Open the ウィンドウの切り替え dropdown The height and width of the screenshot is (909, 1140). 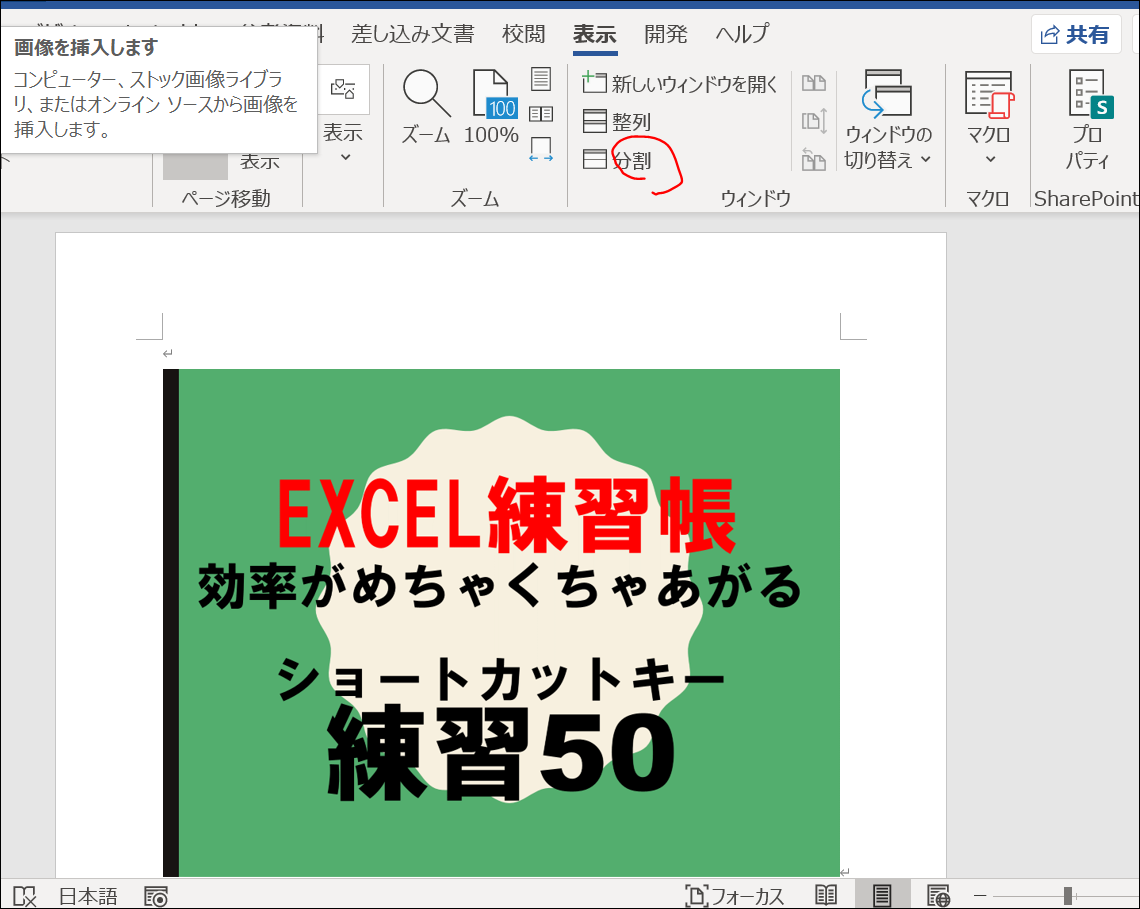[887, 120]
